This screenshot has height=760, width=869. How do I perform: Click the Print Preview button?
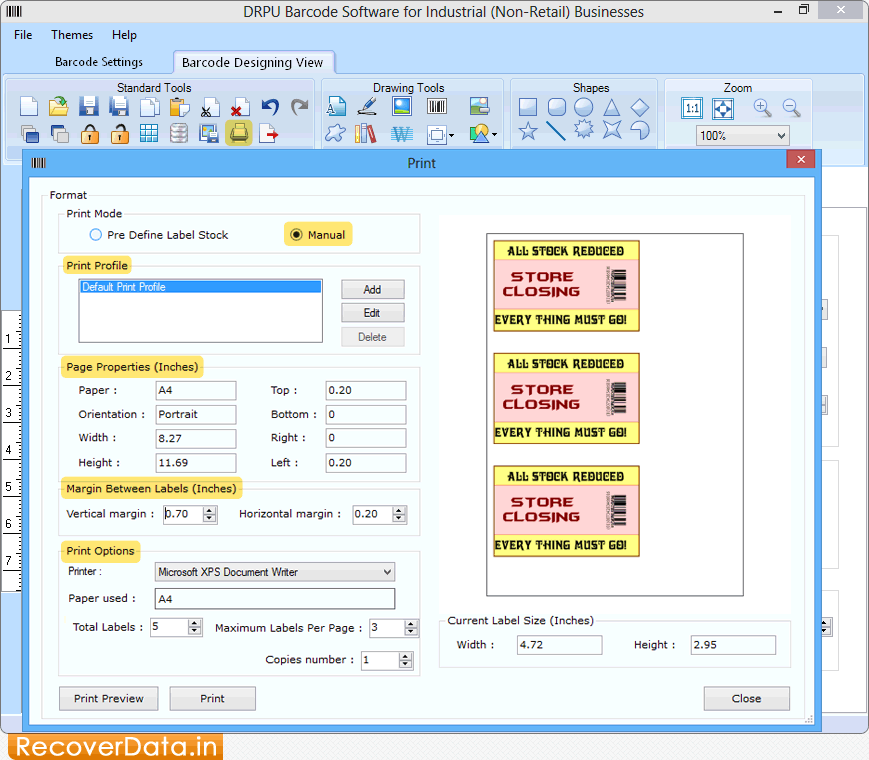point(108,698)
